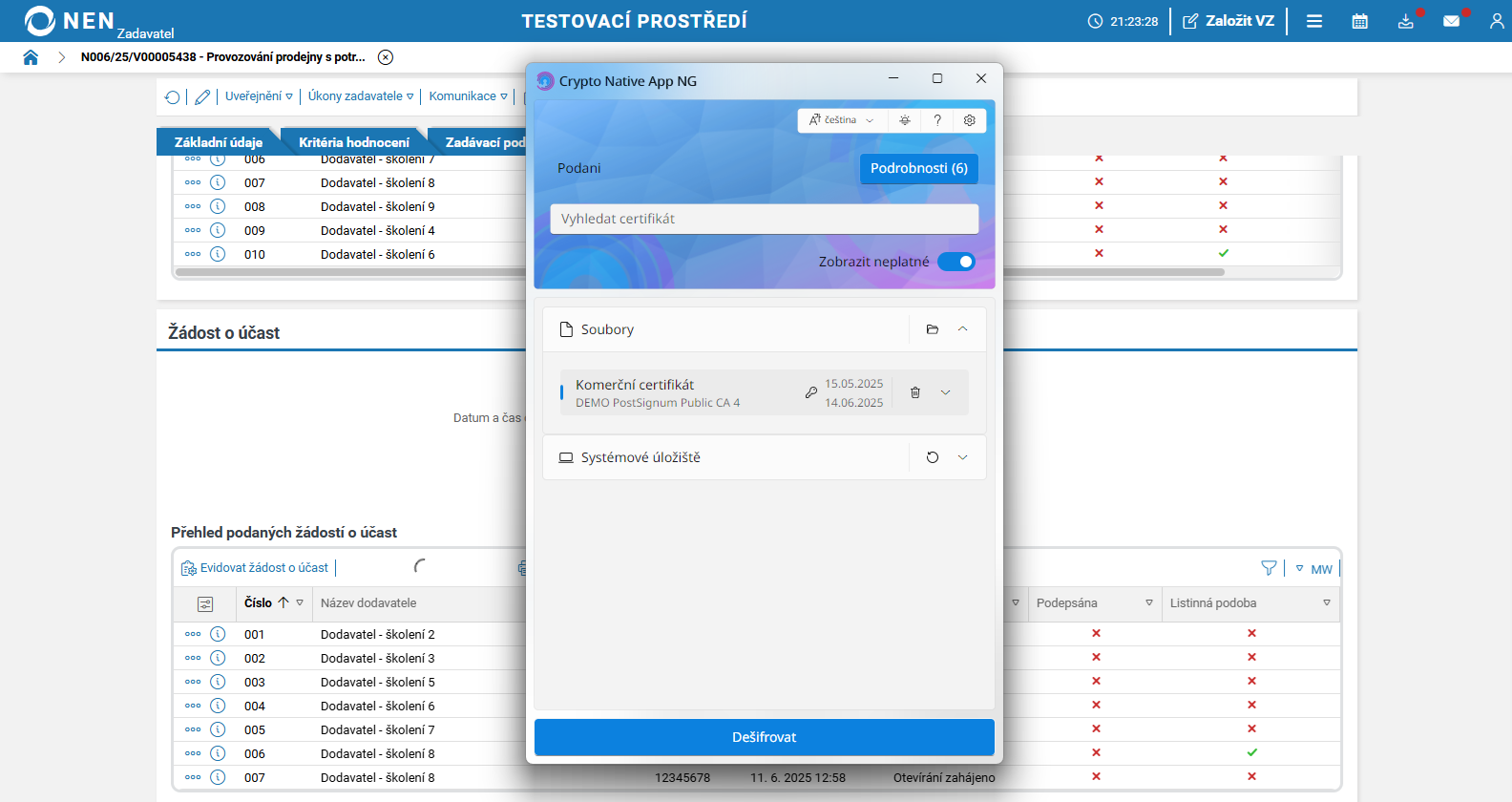1512x802 pixels.
Task: Open Crypto Native App settings gear
Action: point(970,120)
